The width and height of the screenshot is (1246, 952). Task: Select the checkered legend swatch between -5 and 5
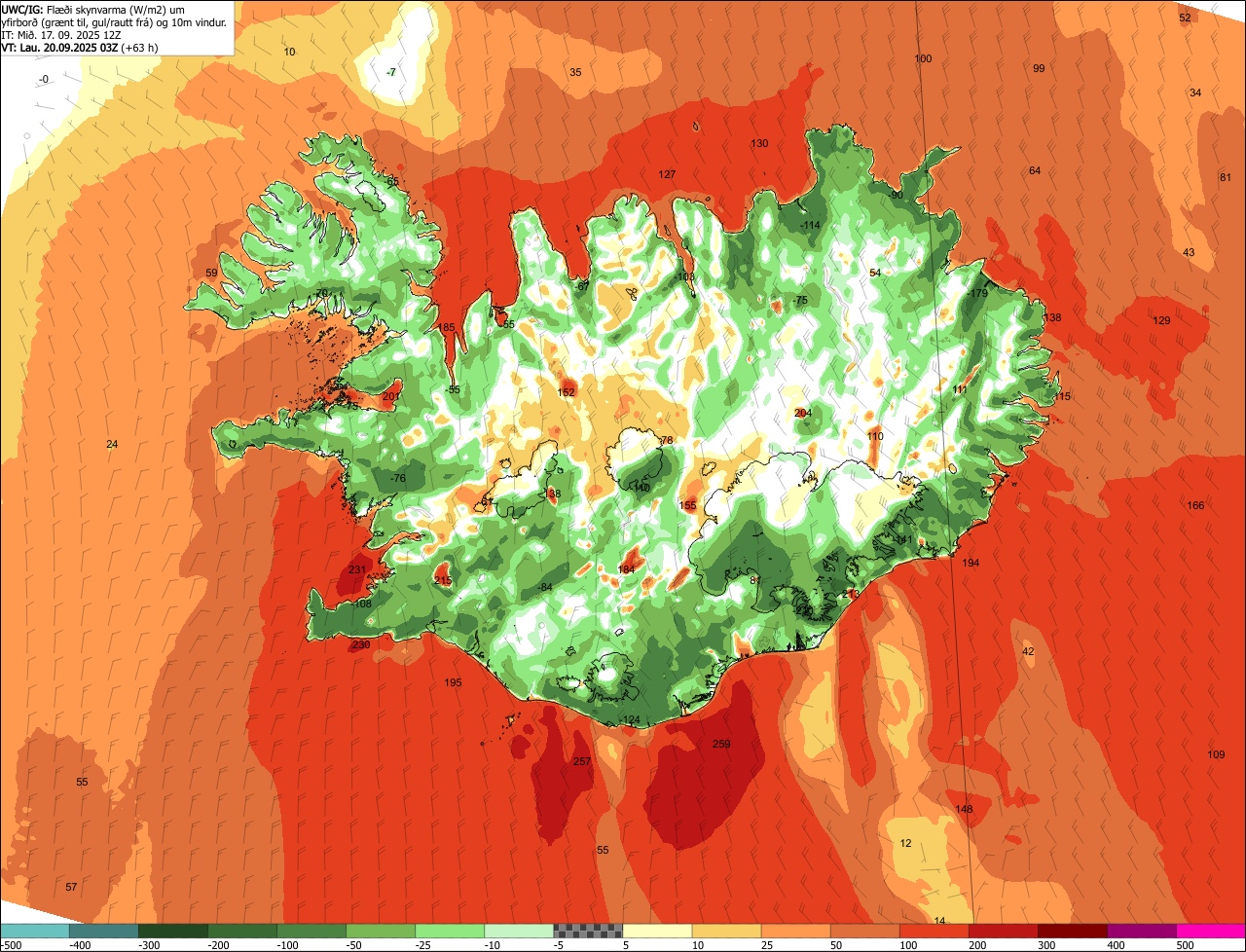pos(588,931)
